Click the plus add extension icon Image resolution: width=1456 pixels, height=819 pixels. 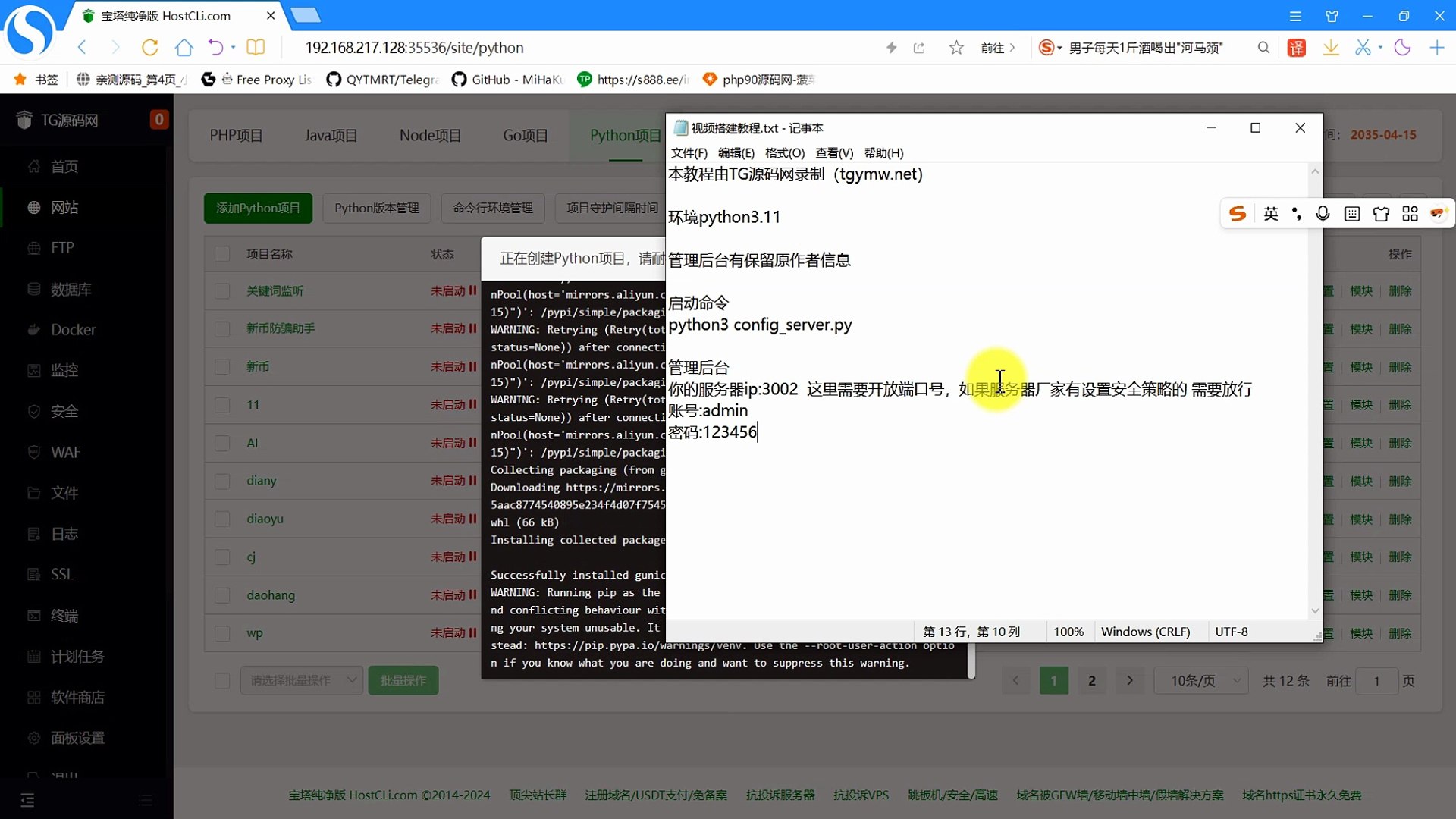click(x=1437, y=48)
